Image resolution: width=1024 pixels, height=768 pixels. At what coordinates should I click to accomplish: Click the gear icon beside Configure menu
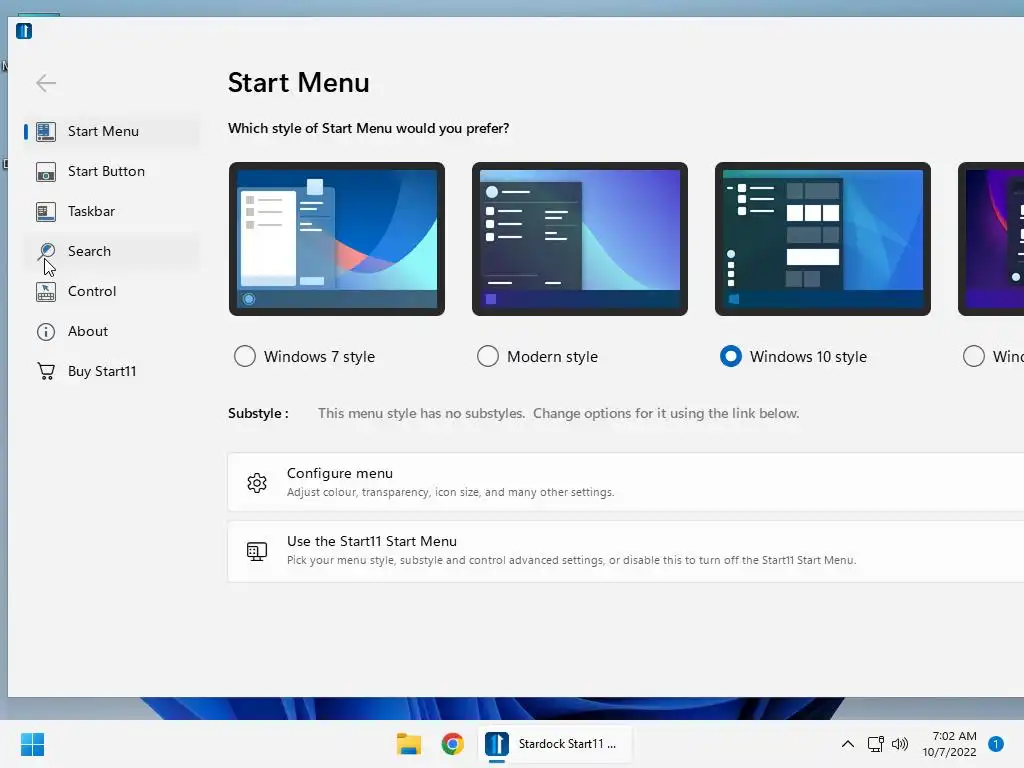(x=257, y=483)
